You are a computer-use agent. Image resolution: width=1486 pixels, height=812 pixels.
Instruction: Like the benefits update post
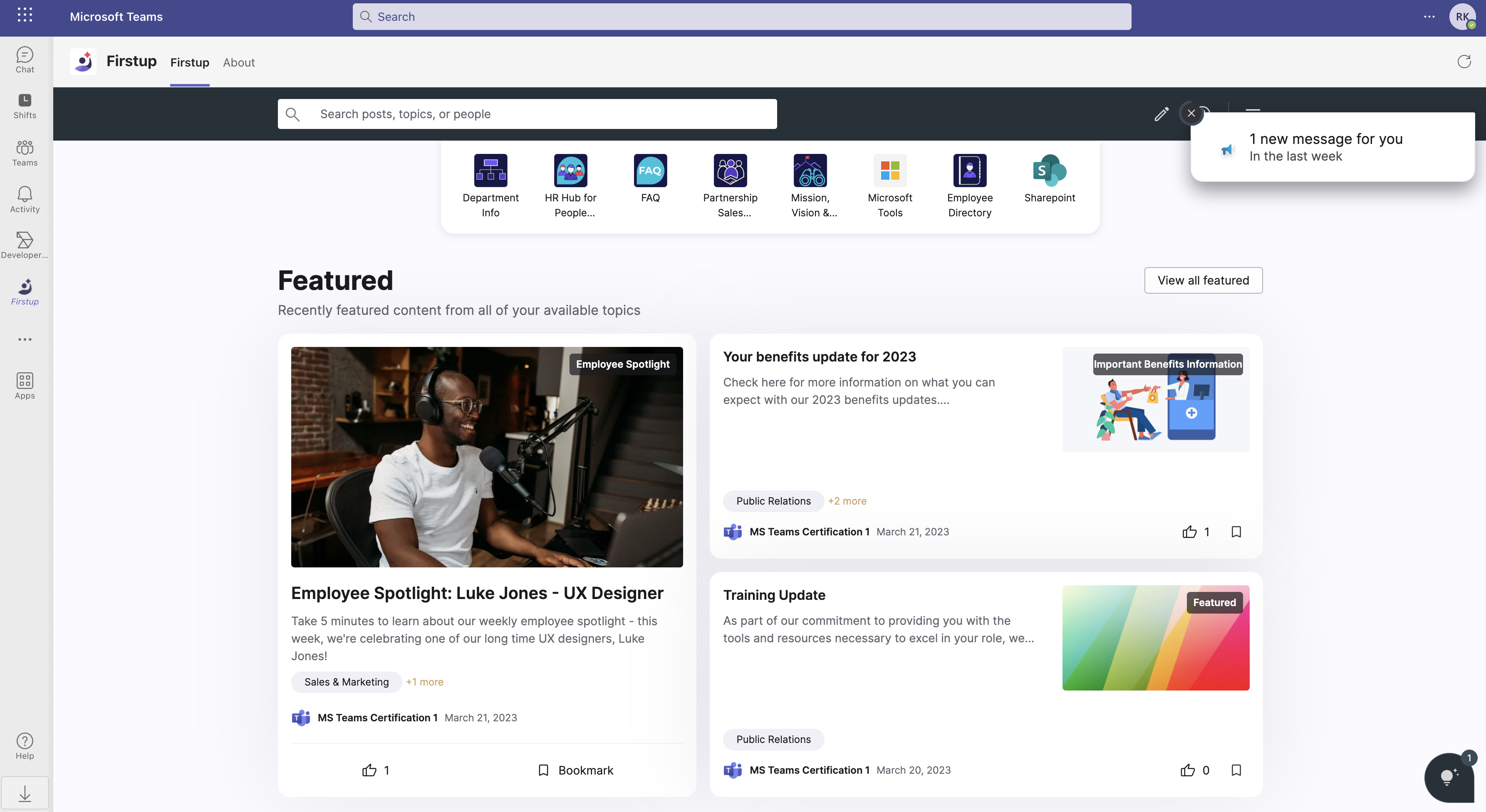pyautogui.click(x=1195, y=532)
